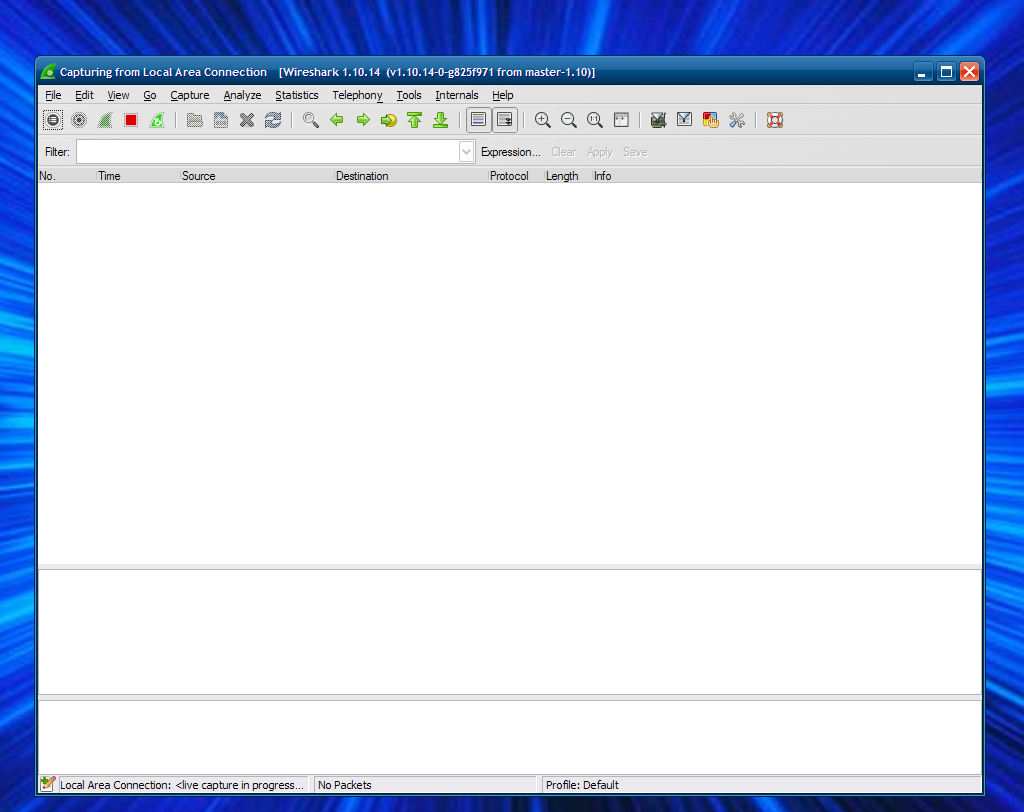Open the Statistics menu
Screen dimensions: 1024x812
point(296,95)
